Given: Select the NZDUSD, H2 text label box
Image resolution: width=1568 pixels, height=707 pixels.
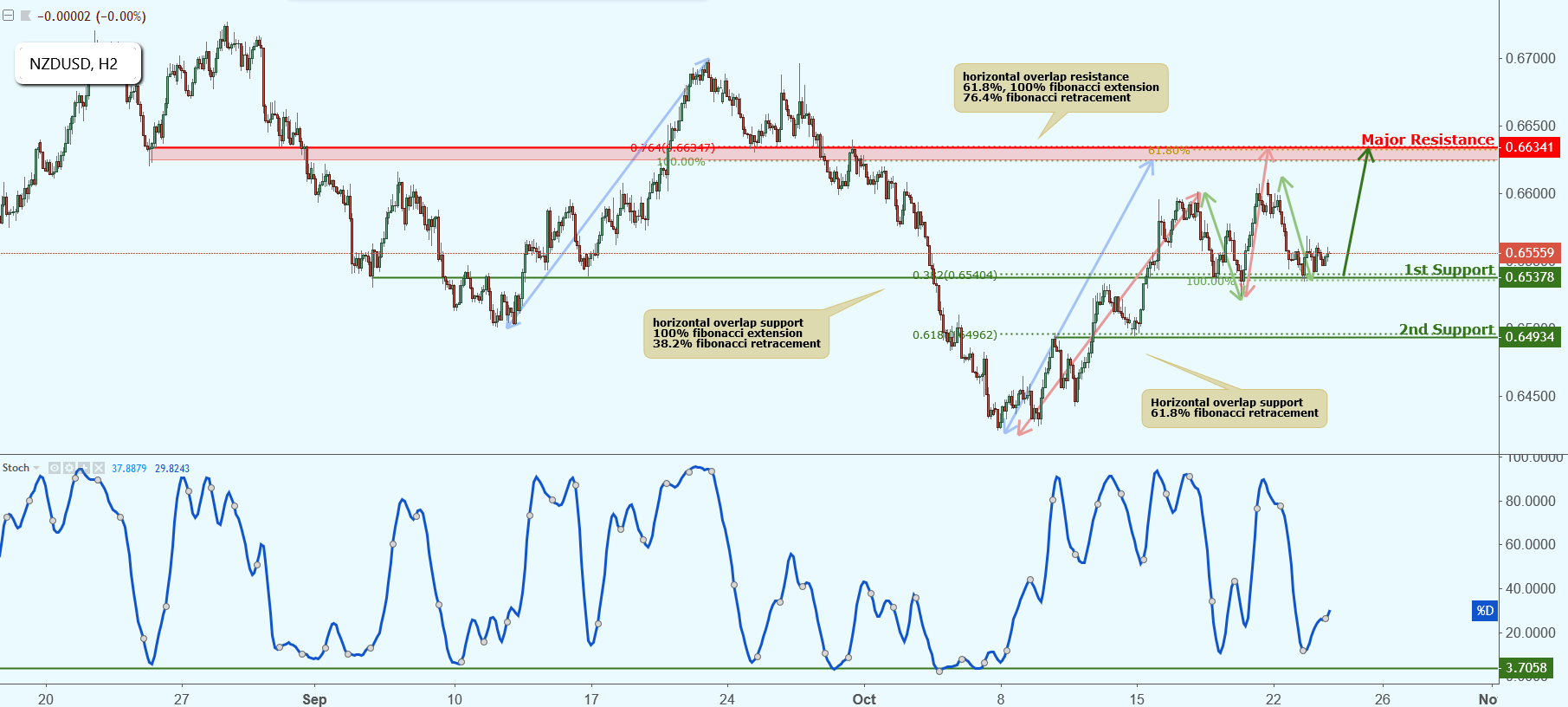Looking at the screenshot, I should pos(78,63).
